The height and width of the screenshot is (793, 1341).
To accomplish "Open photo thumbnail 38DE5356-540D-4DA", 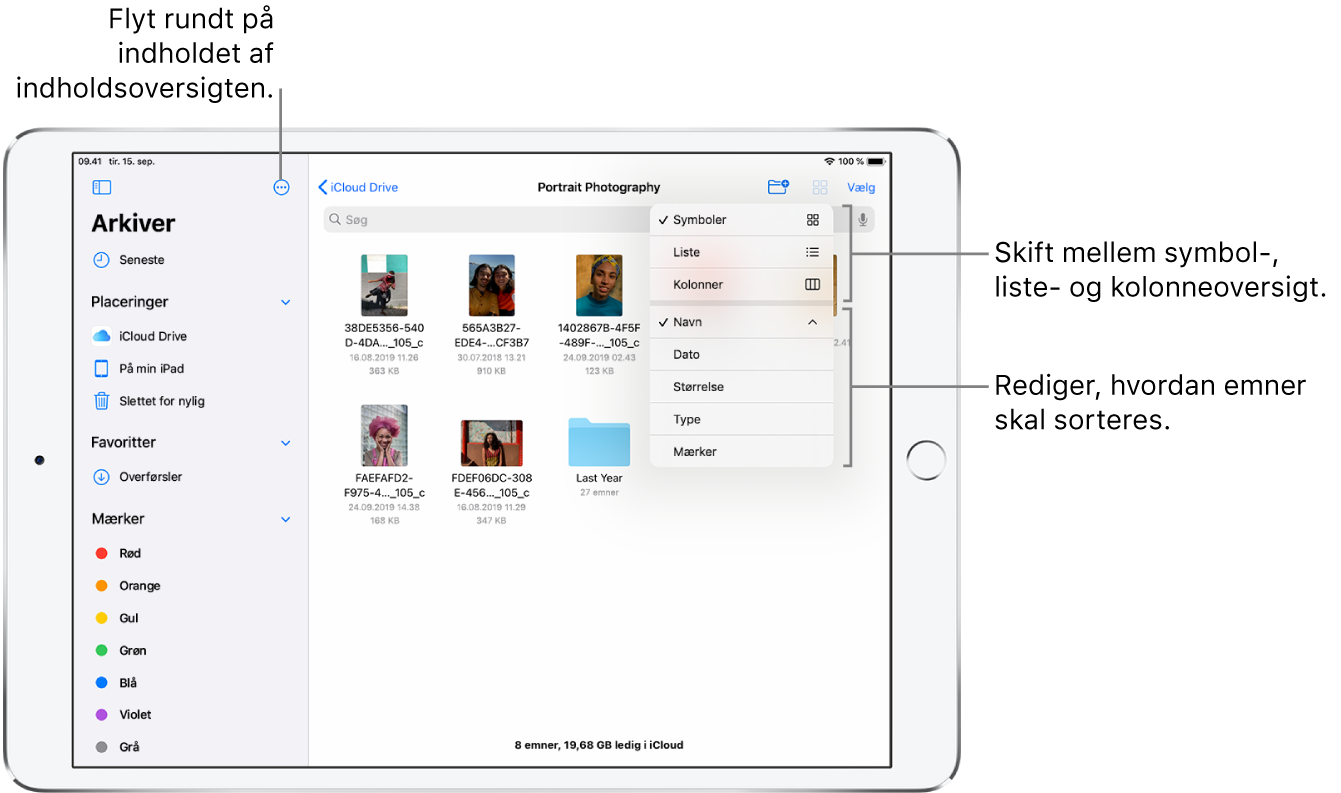I will [x=384, y=285].
